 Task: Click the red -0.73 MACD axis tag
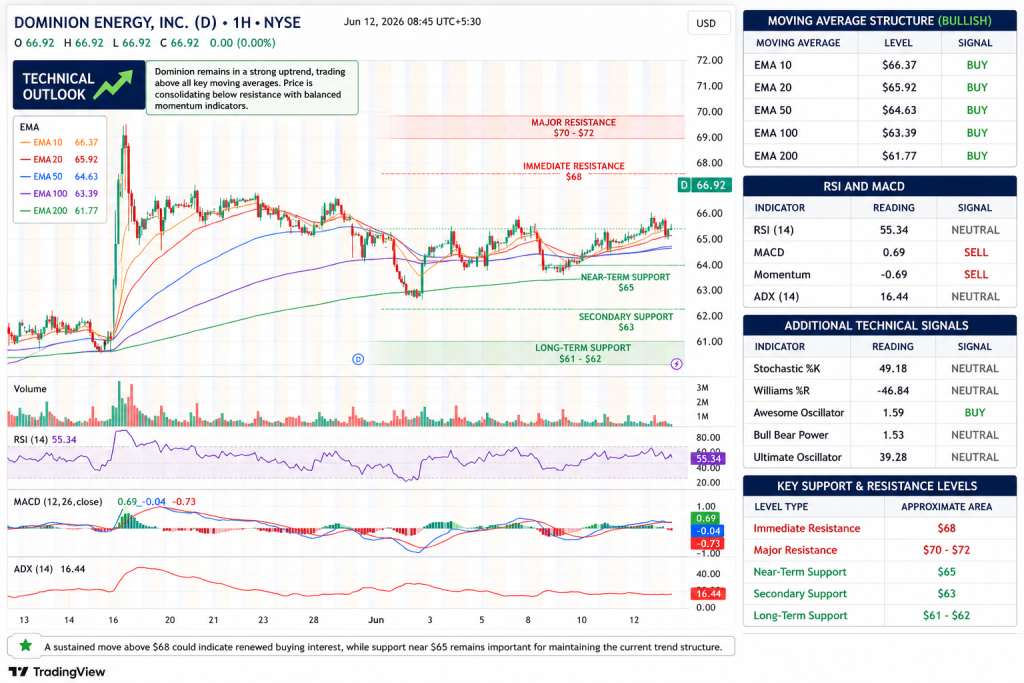708,544
